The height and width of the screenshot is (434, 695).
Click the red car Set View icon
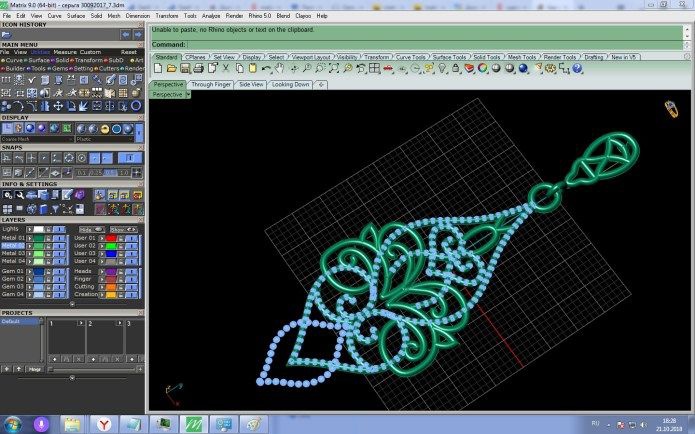pyautogui.click(x=388, y=68)
